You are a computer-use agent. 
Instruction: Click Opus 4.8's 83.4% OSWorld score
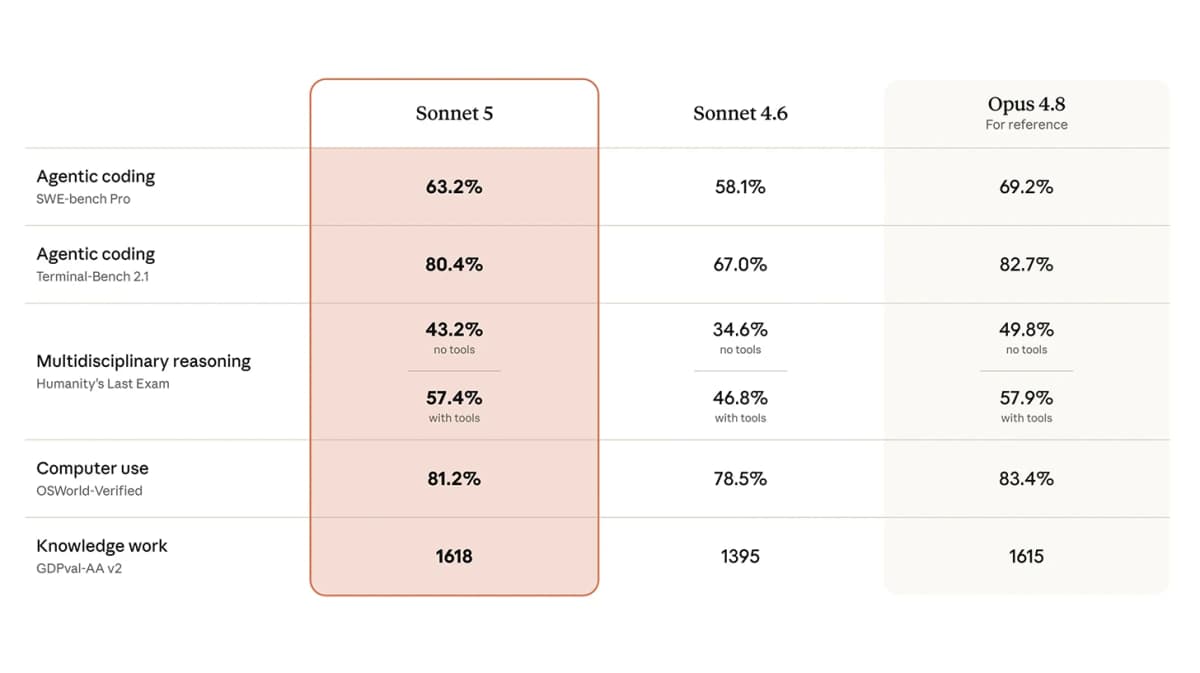pos(1026,479)
